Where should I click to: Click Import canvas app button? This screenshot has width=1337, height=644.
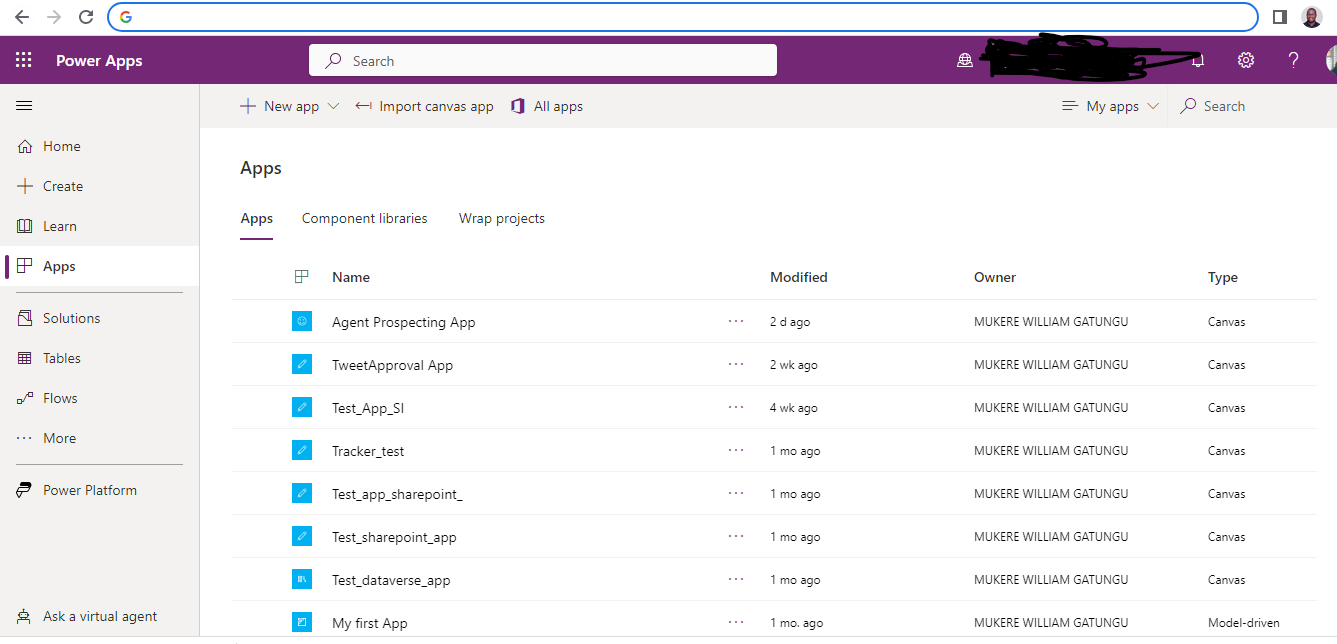[425, 106]
